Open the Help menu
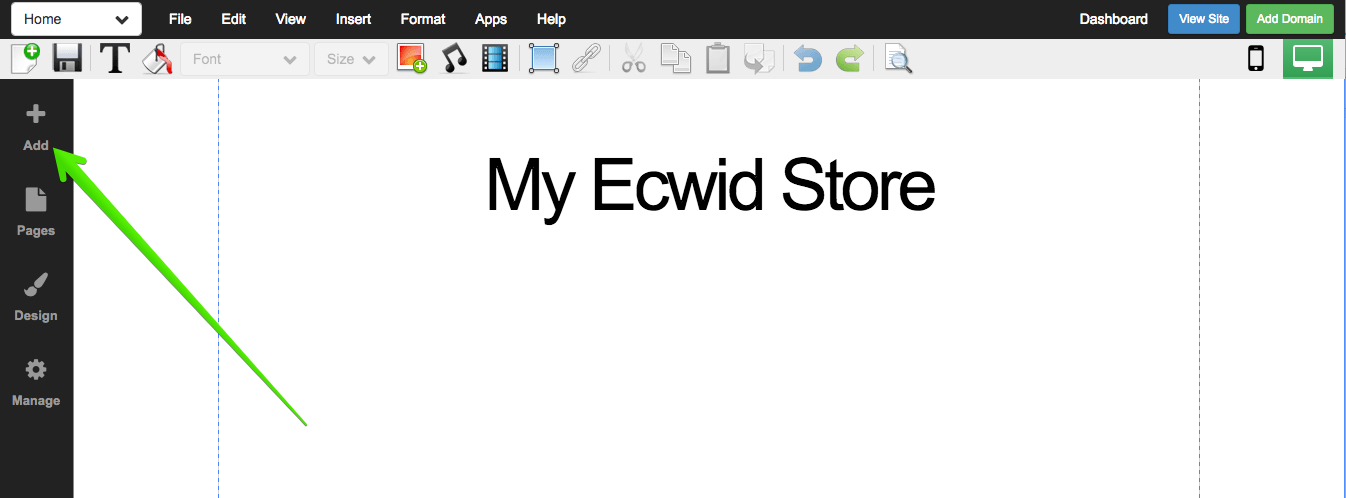This screenshot has height=498, width=1346. click(551, 19)
